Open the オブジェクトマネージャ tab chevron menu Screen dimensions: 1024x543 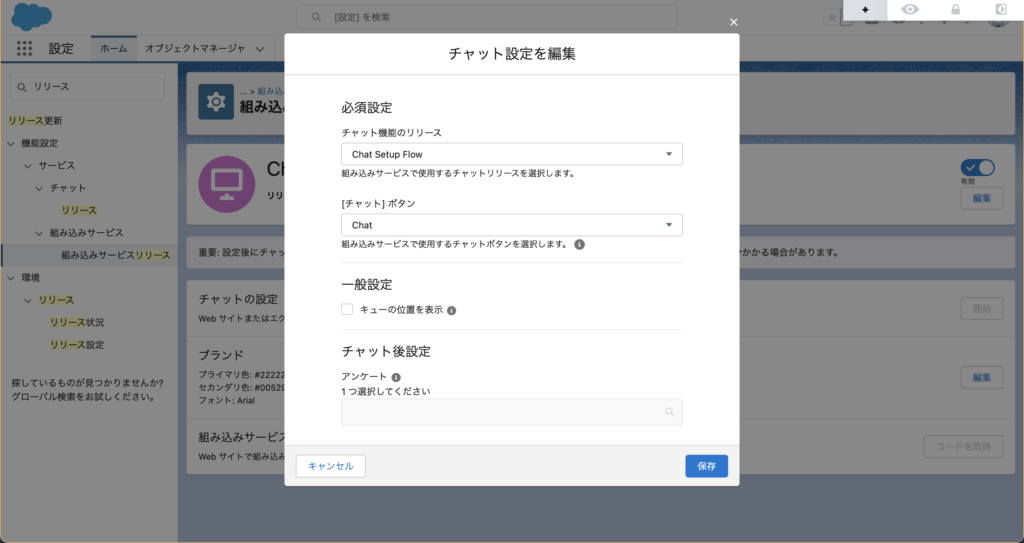260,49
